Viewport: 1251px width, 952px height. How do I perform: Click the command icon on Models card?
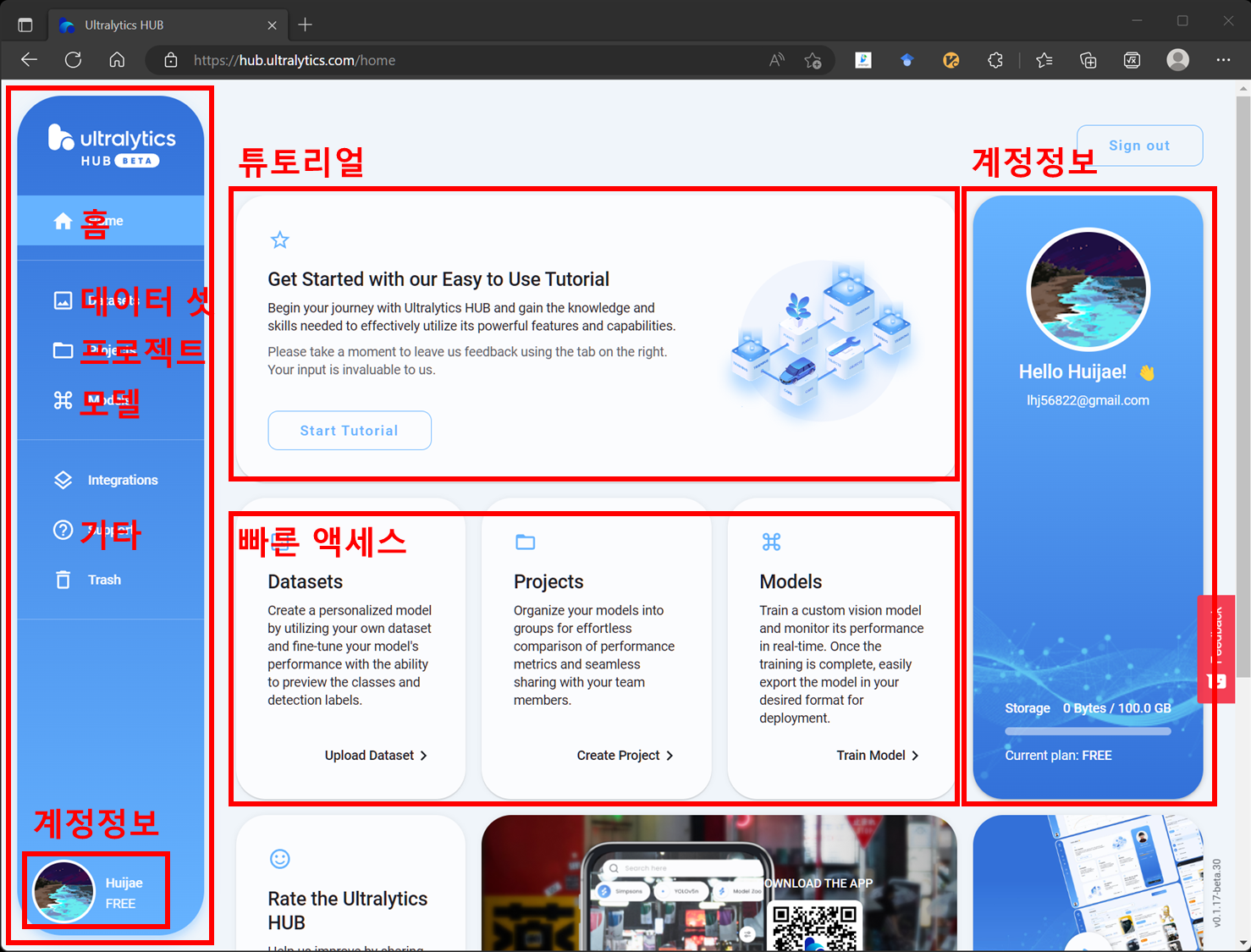(771, 542)
